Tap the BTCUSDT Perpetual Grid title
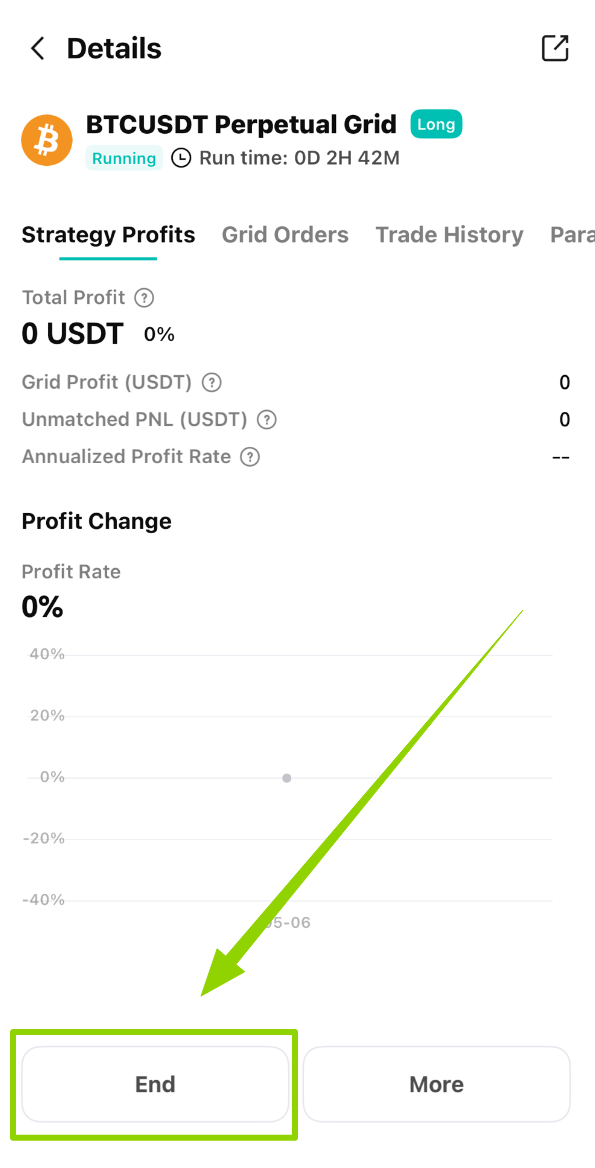The width and height of the screenshot is (595, 1168). coord(241,124)
